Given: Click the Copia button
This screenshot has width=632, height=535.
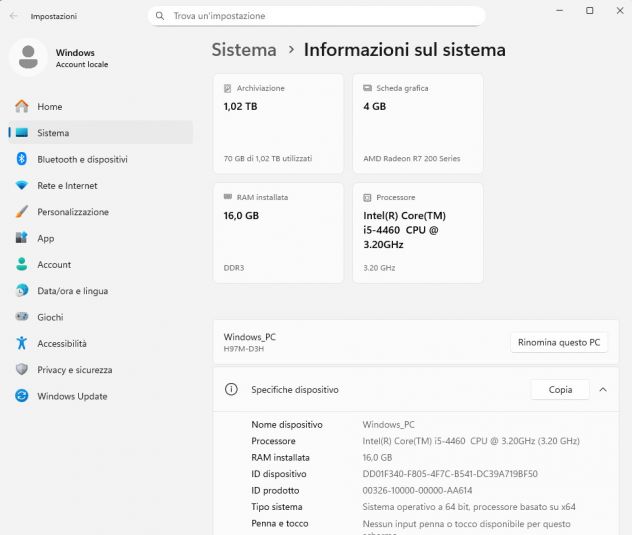Looking at the screenshot, I should [x=560, y=389].
